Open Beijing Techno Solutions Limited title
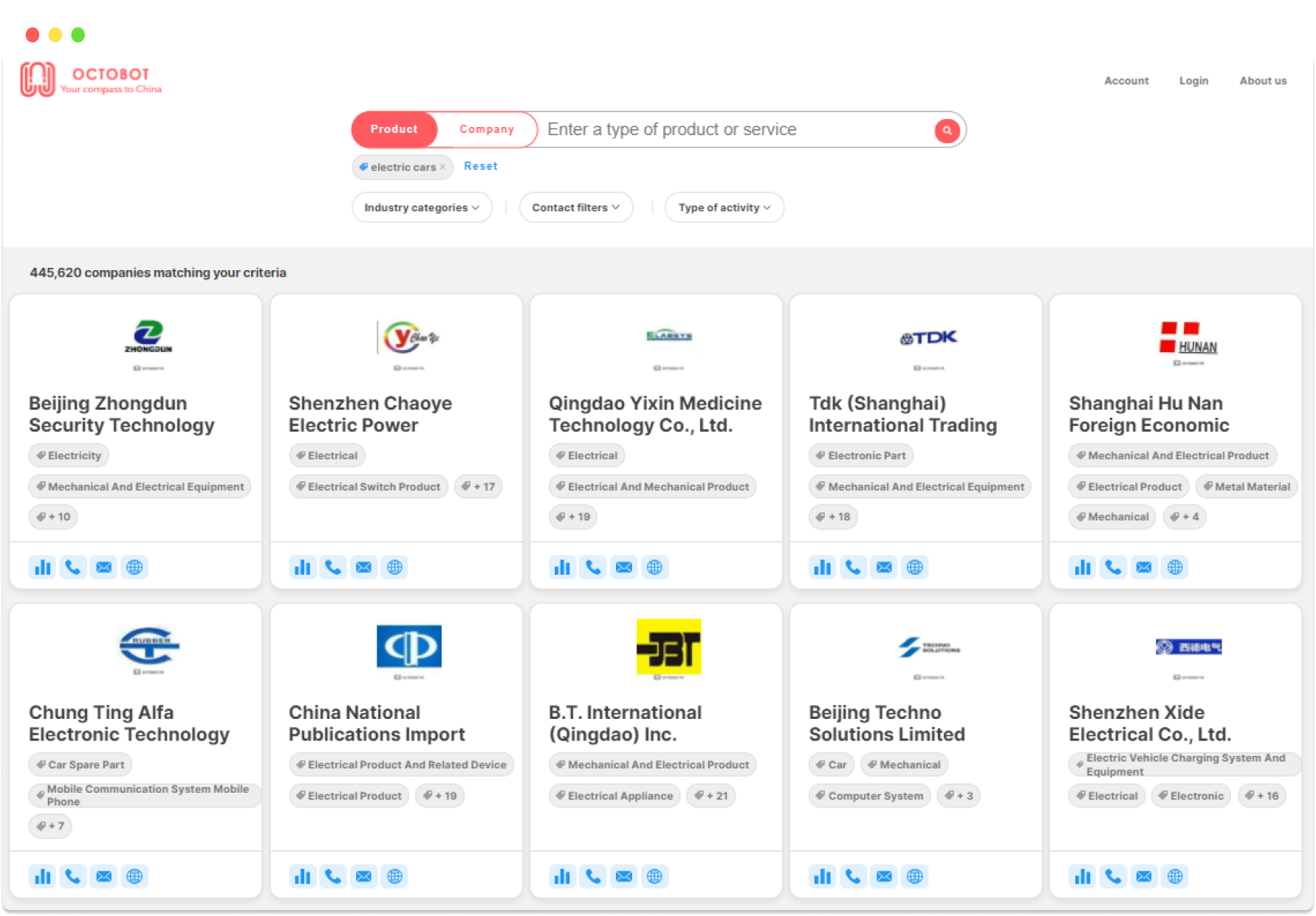Screen dimensions: 1316x916 point(886,723)
